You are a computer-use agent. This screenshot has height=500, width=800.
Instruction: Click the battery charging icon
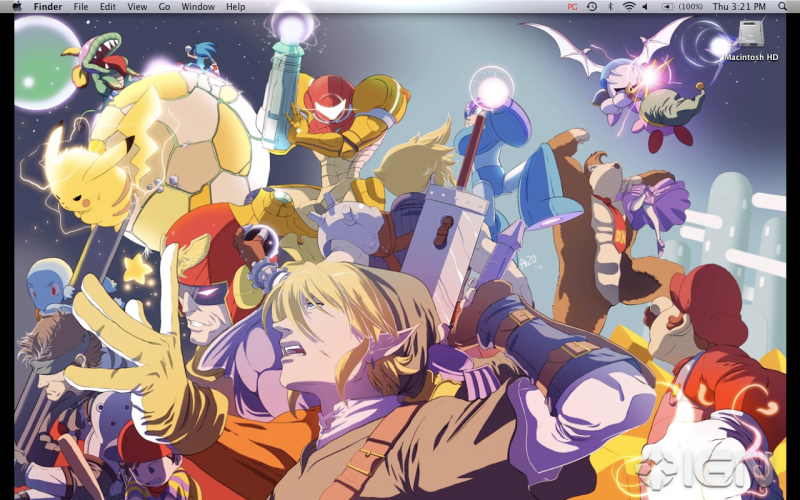tap(667, 7)
